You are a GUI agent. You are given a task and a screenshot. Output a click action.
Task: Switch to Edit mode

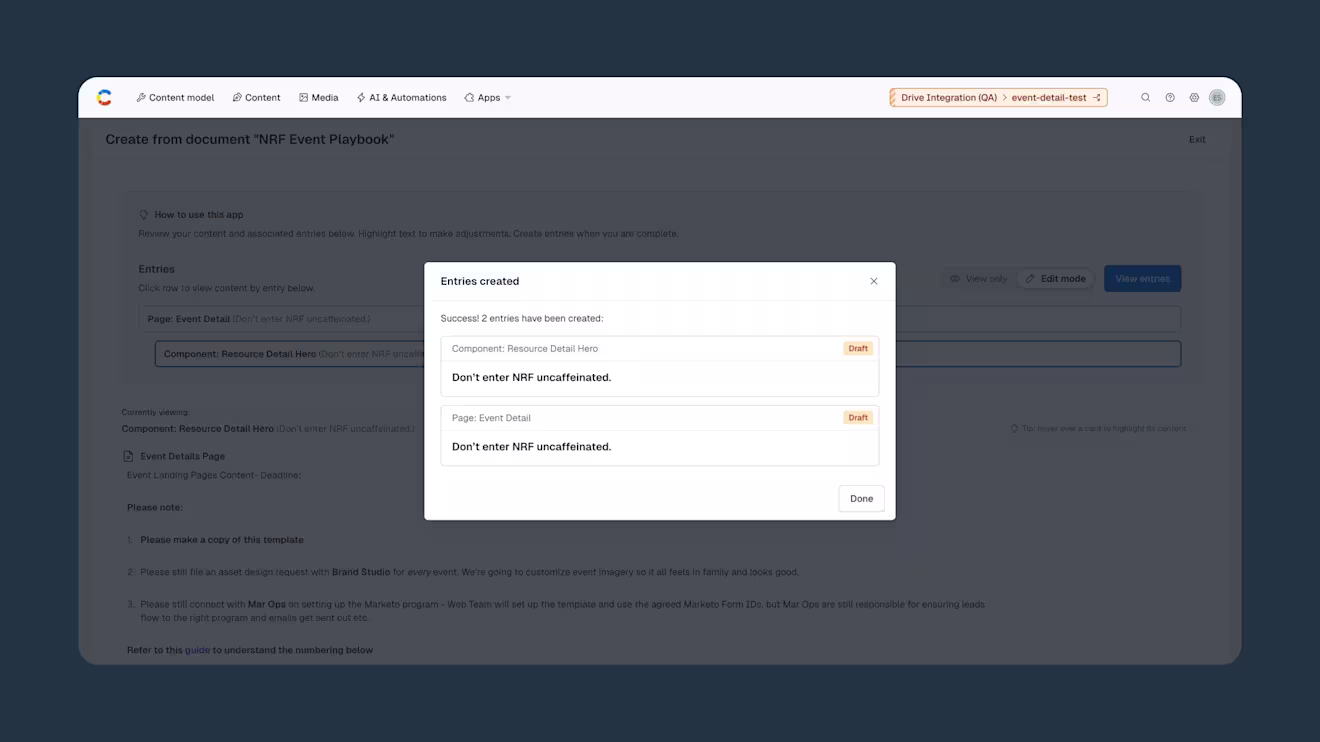(1055, 279)
